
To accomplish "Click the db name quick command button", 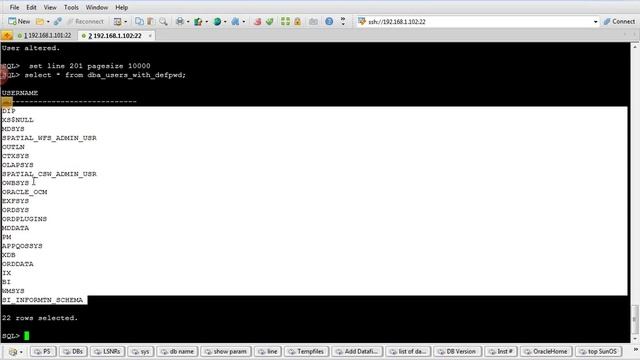I will [x=178, y=351].
